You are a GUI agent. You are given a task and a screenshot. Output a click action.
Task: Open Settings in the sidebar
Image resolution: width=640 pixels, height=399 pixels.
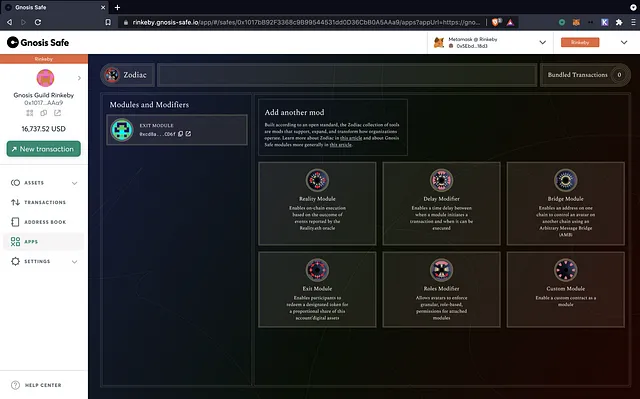pyautogui.click(x=44, y=261)
